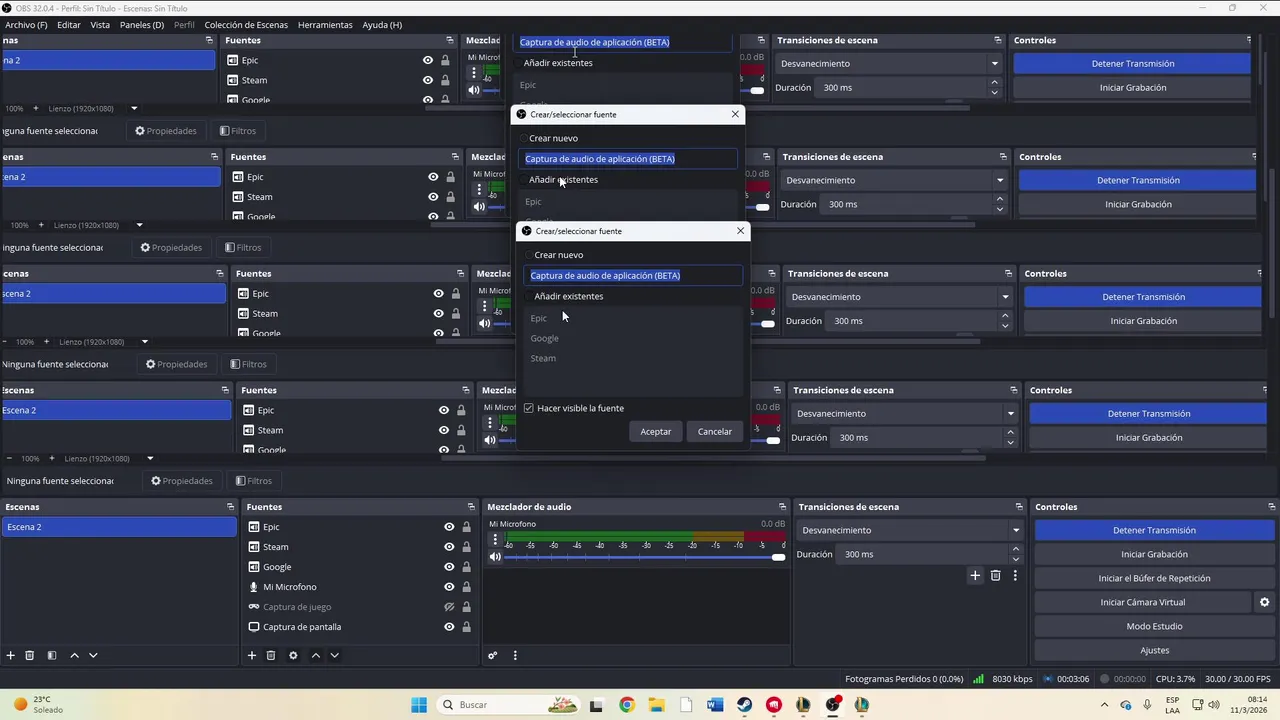
Task: Start the replay buffer with Iniciar el Búfer de Repetición
Action: point(1154,578)
